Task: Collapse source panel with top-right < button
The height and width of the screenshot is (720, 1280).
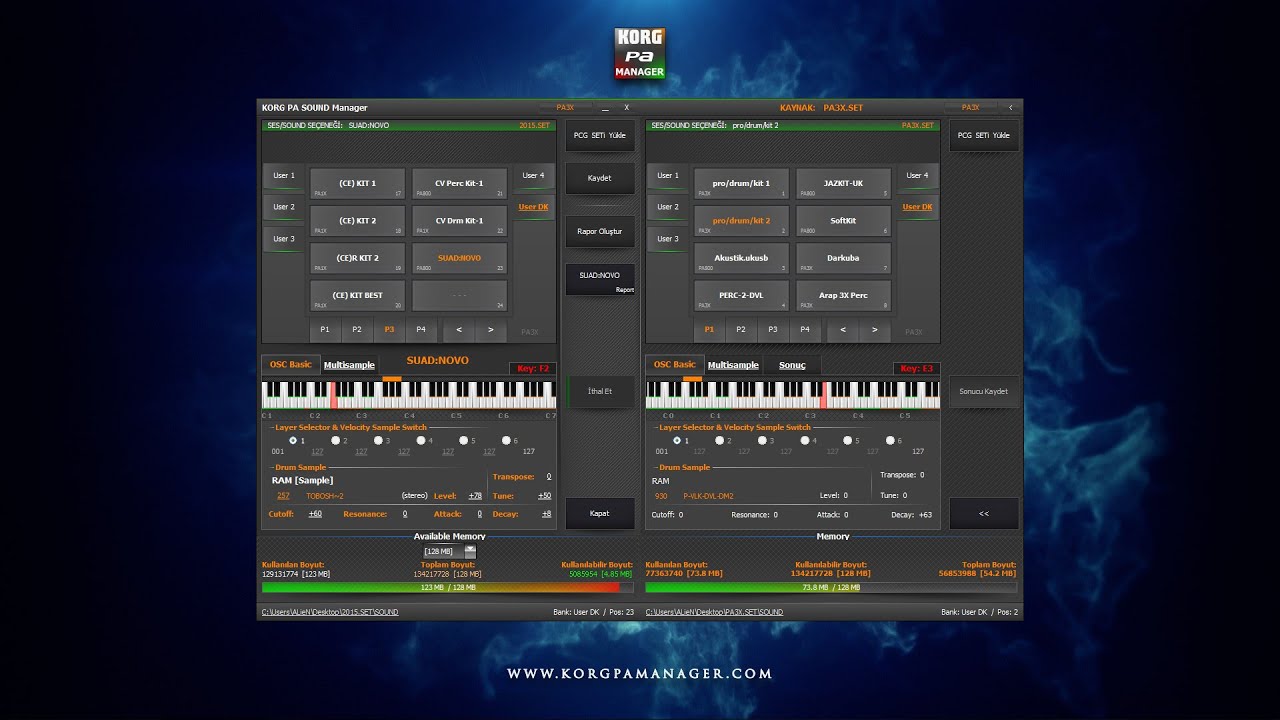Action: [x=1010, y=107]
